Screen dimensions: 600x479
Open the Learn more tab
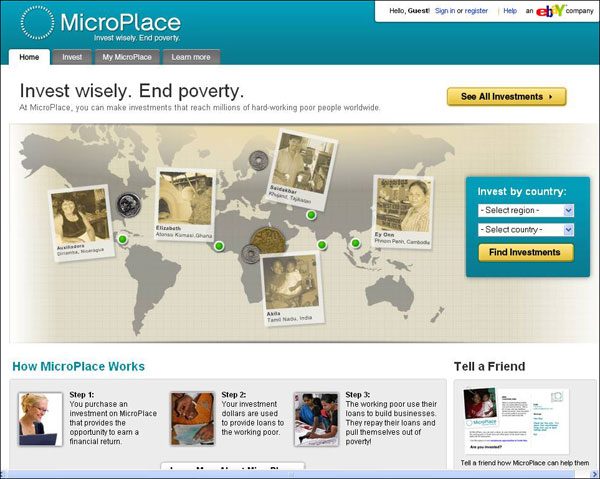click(x=191, y=57)
